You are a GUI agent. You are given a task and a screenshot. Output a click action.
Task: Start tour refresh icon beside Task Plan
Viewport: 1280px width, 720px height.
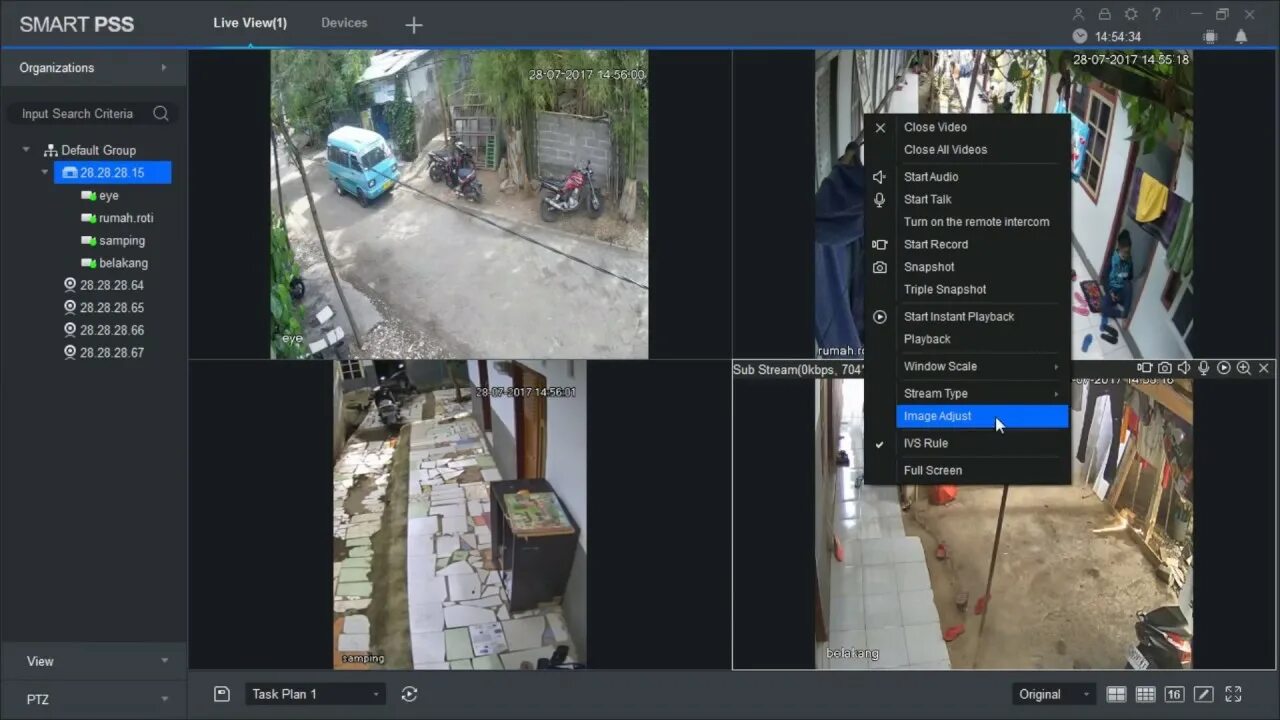point(409,694)
